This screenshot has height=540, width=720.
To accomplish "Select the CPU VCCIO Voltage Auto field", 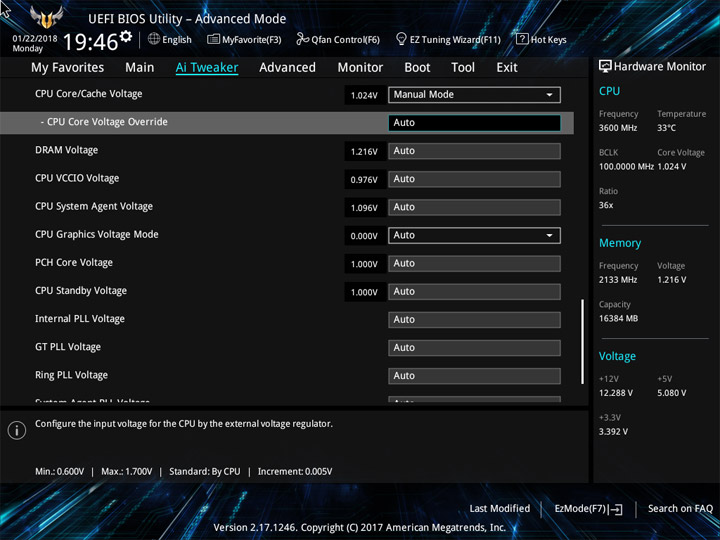I will click(x=474, y=179).
